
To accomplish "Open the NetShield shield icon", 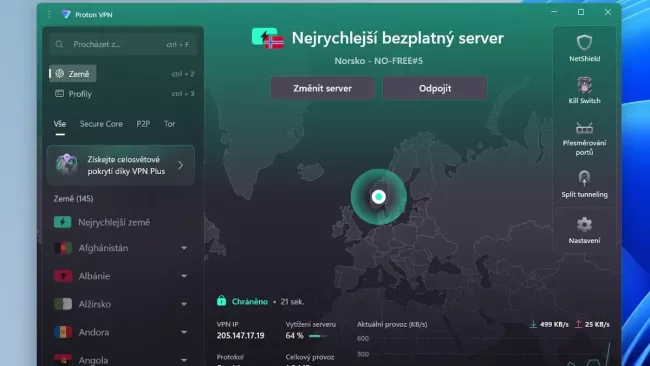I will (x=584, y=42).
